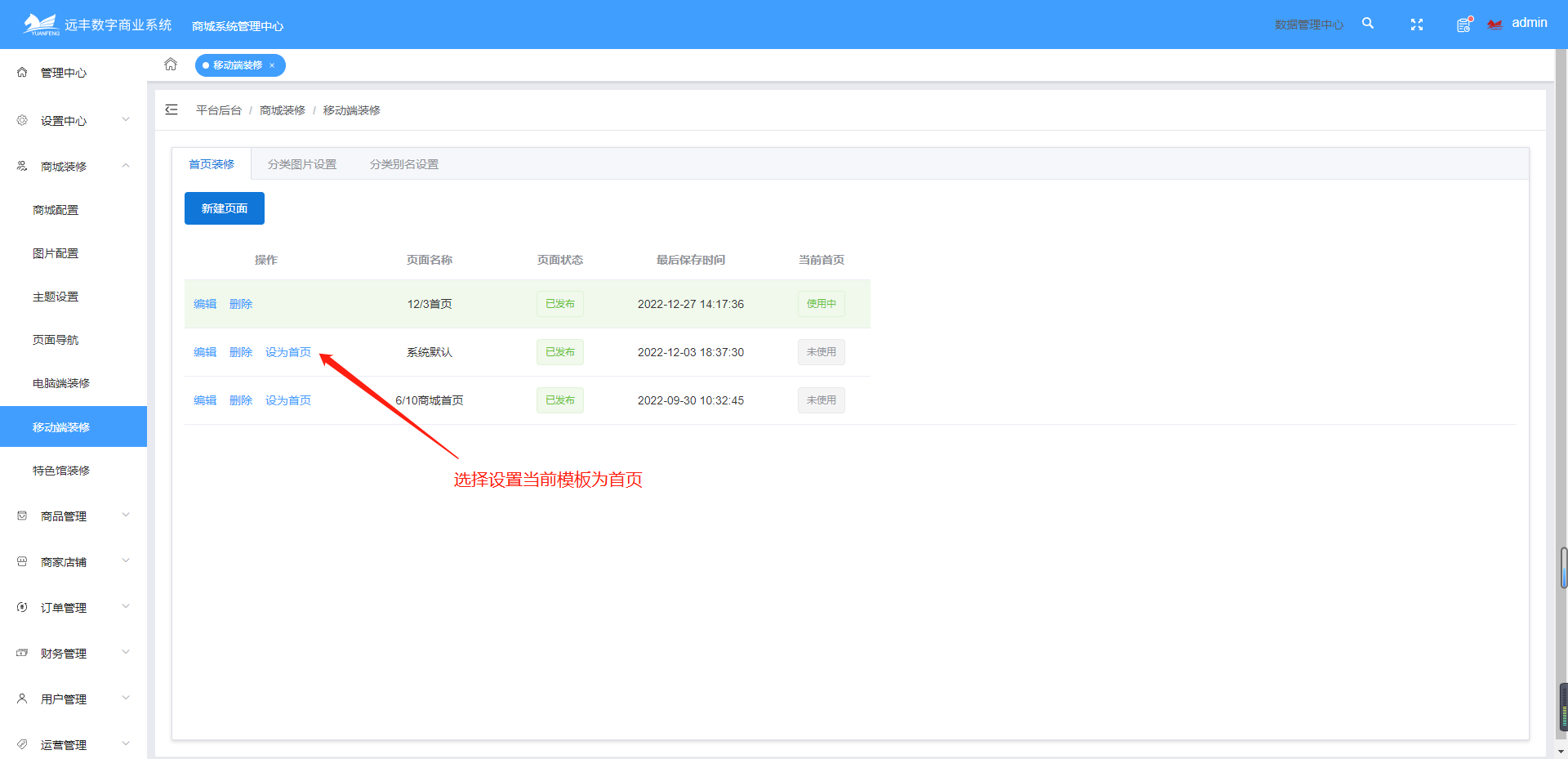
Task: Open 特色馆装修 in sidebar
Action: coord(61,471)
